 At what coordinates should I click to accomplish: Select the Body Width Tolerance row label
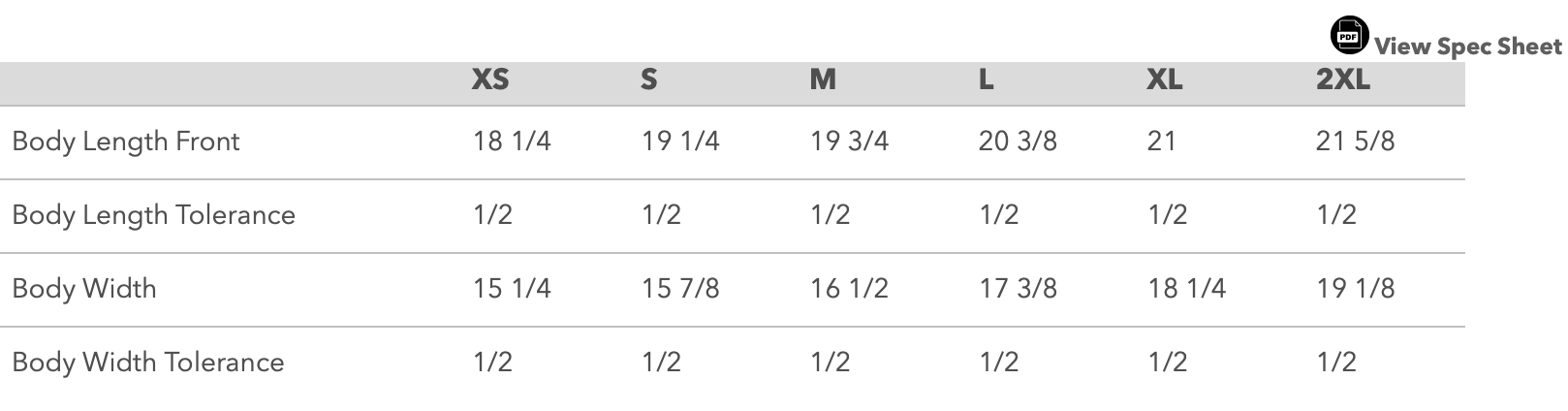coord(148,362)
